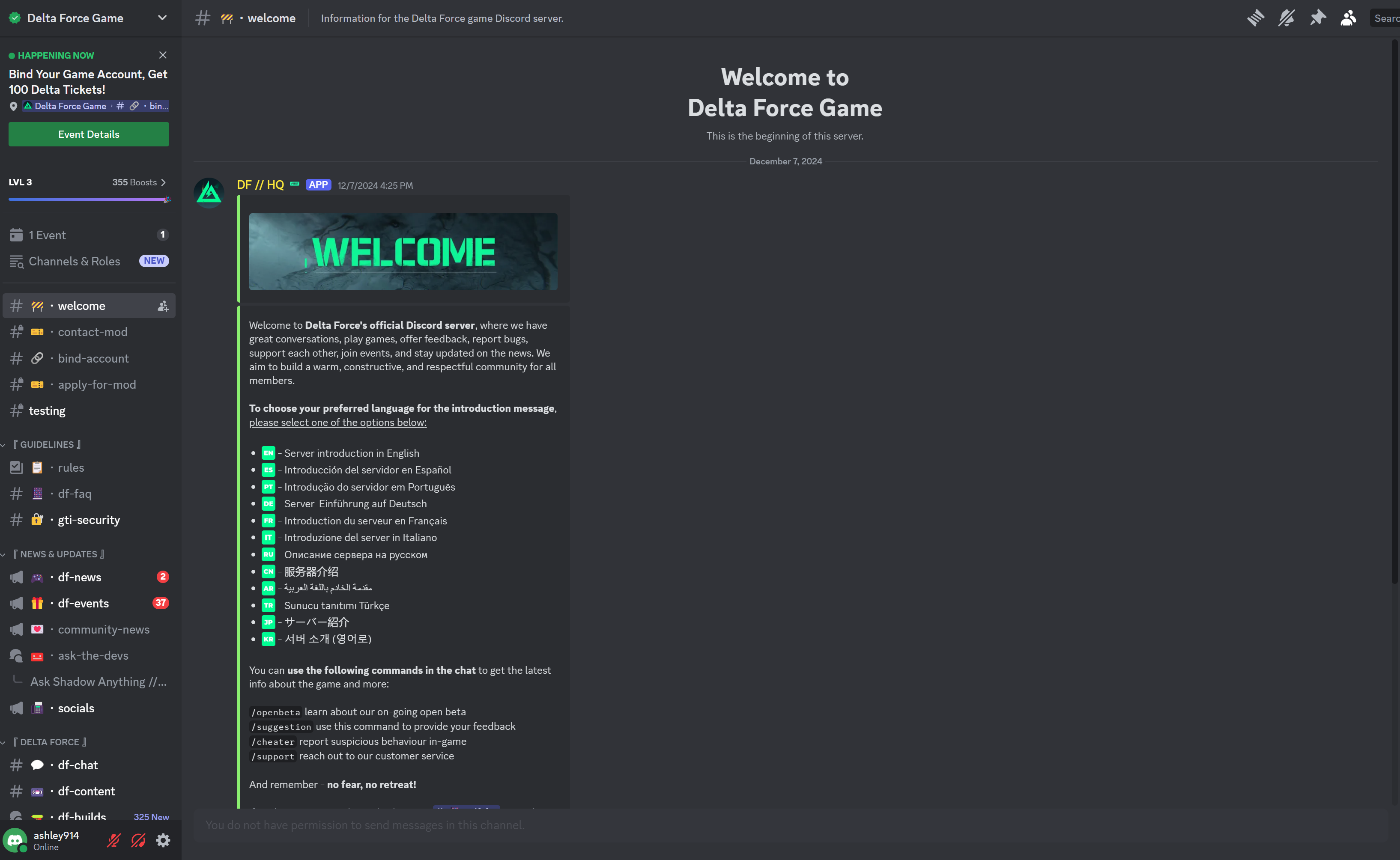
Task: Click the DE language emoji
Action: (269, 504)
